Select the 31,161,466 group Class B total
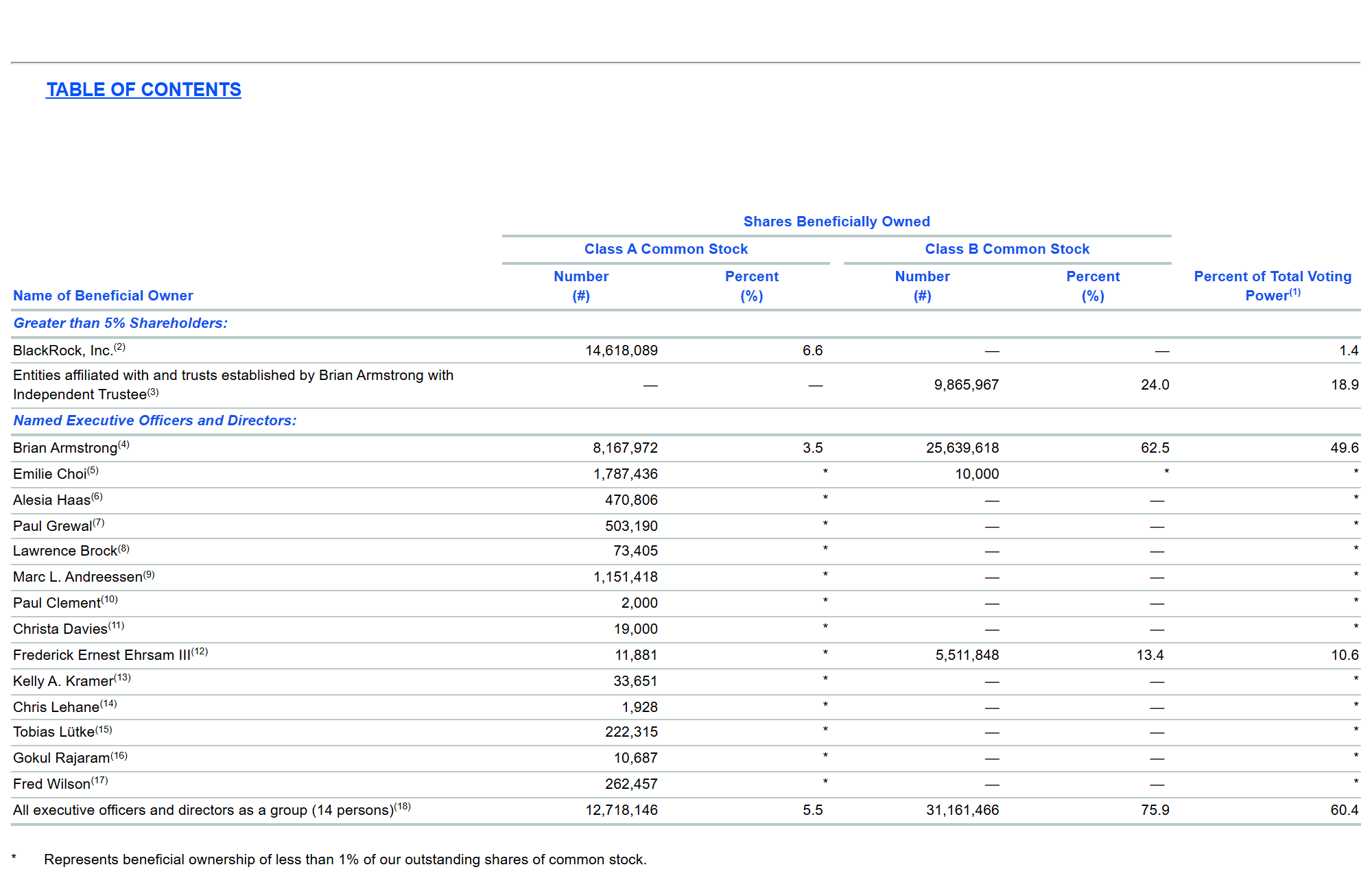 click(x=962, y=810)
